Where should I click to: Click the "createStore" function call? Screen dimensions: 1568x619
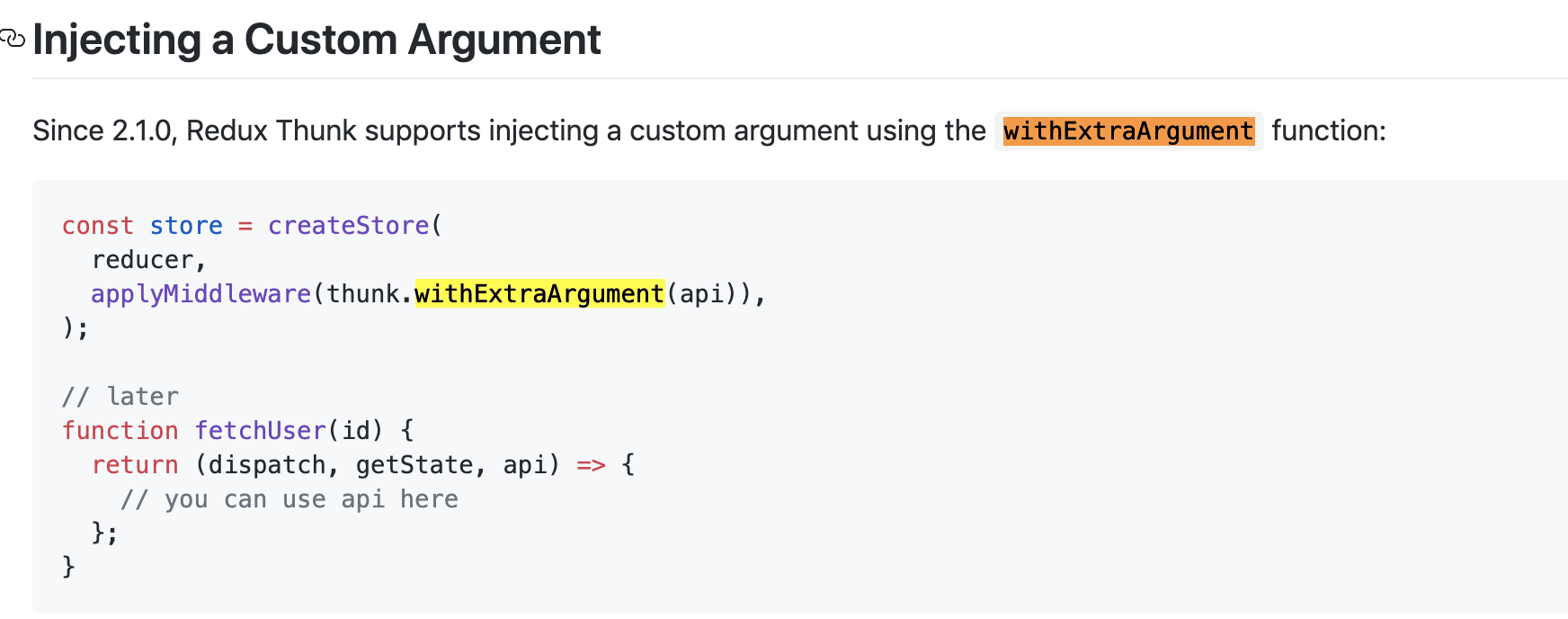pyautogui.click(x=348, y=226)
